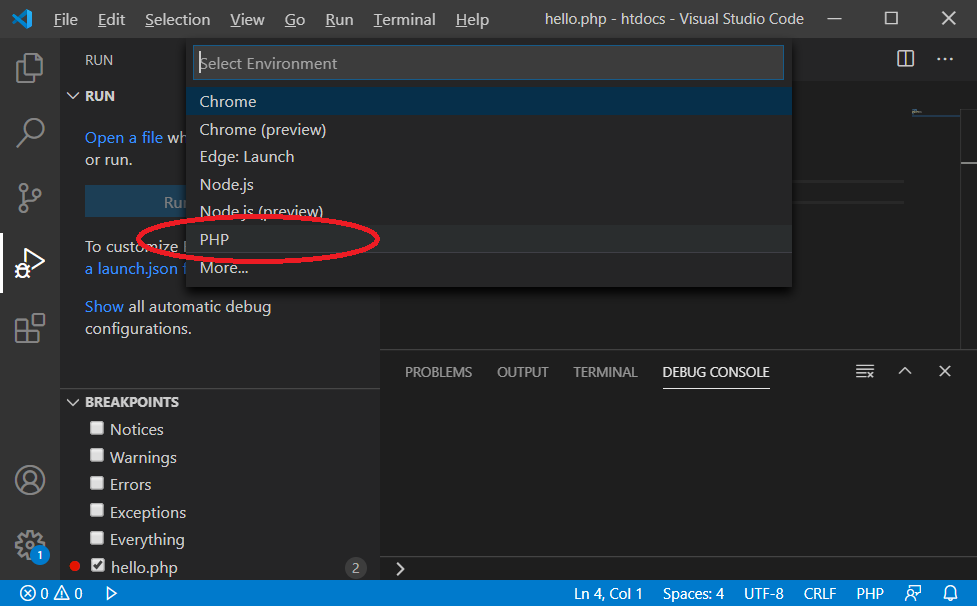Screen dimensions: 977x606
Task: Click the 'Open a file' link
Action: coord(123,138)
